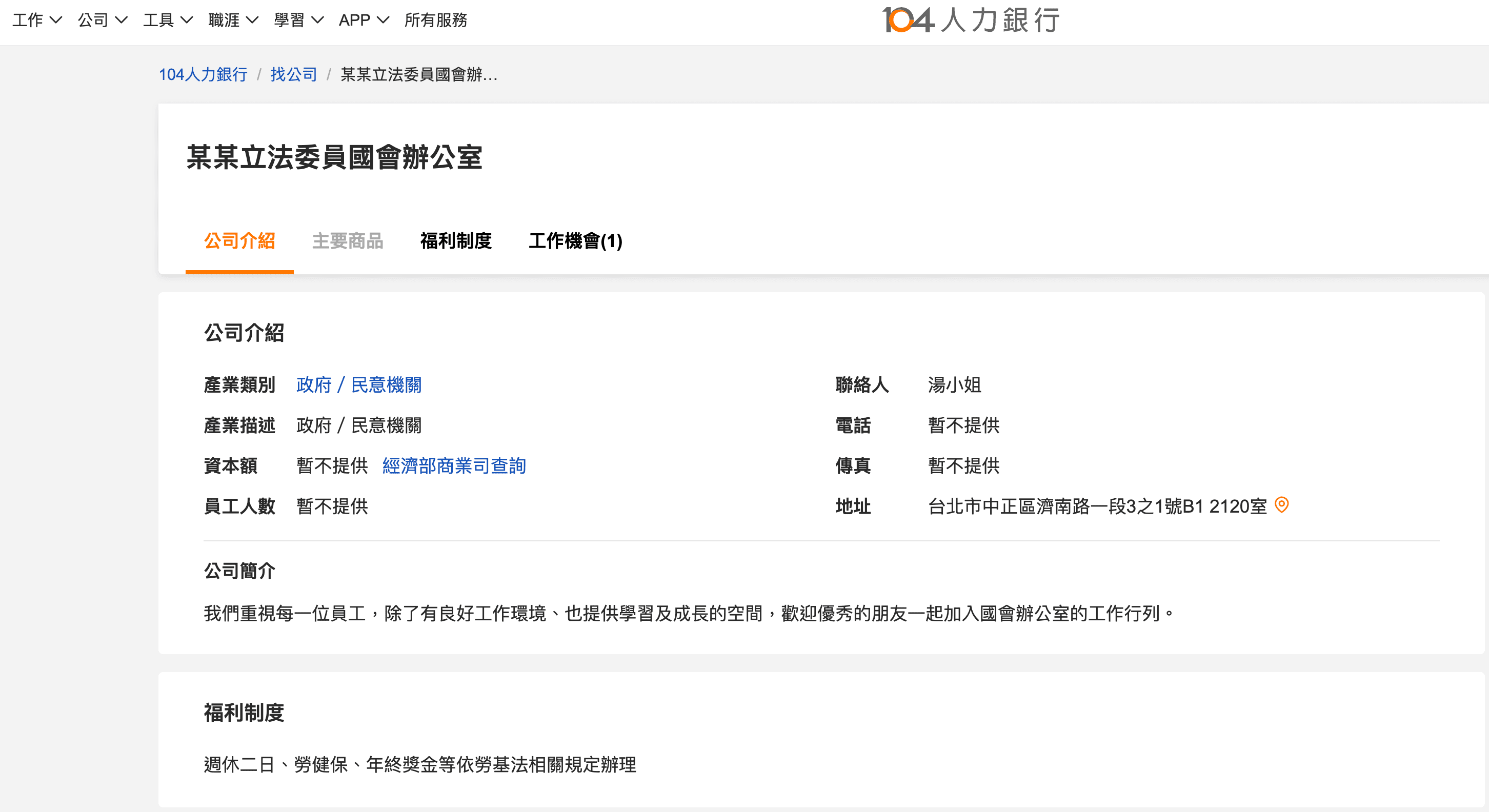This screenshot has height=812, width=1489.
Task: Switch to the 福利制度 tab
Action: tap(455, 241)
